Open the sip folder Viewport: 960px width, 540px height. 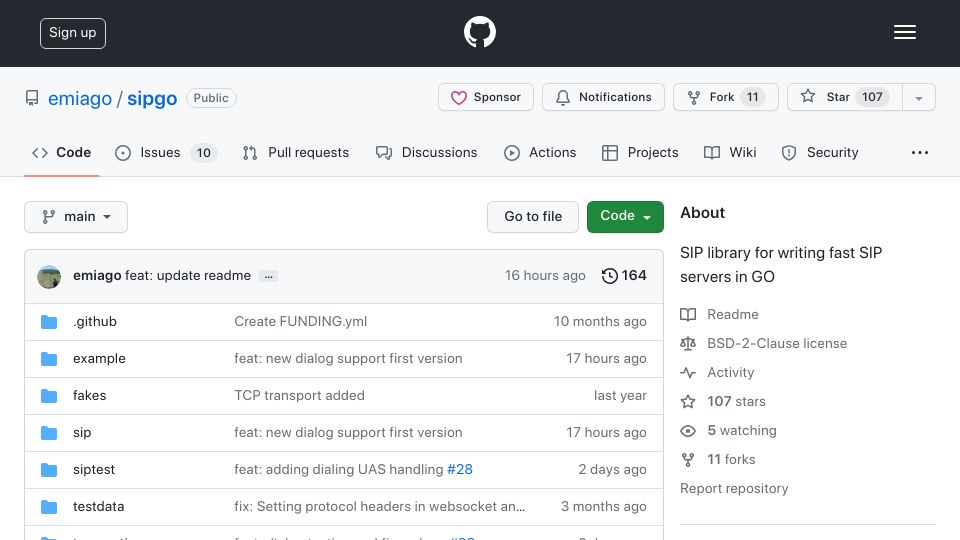82,432
